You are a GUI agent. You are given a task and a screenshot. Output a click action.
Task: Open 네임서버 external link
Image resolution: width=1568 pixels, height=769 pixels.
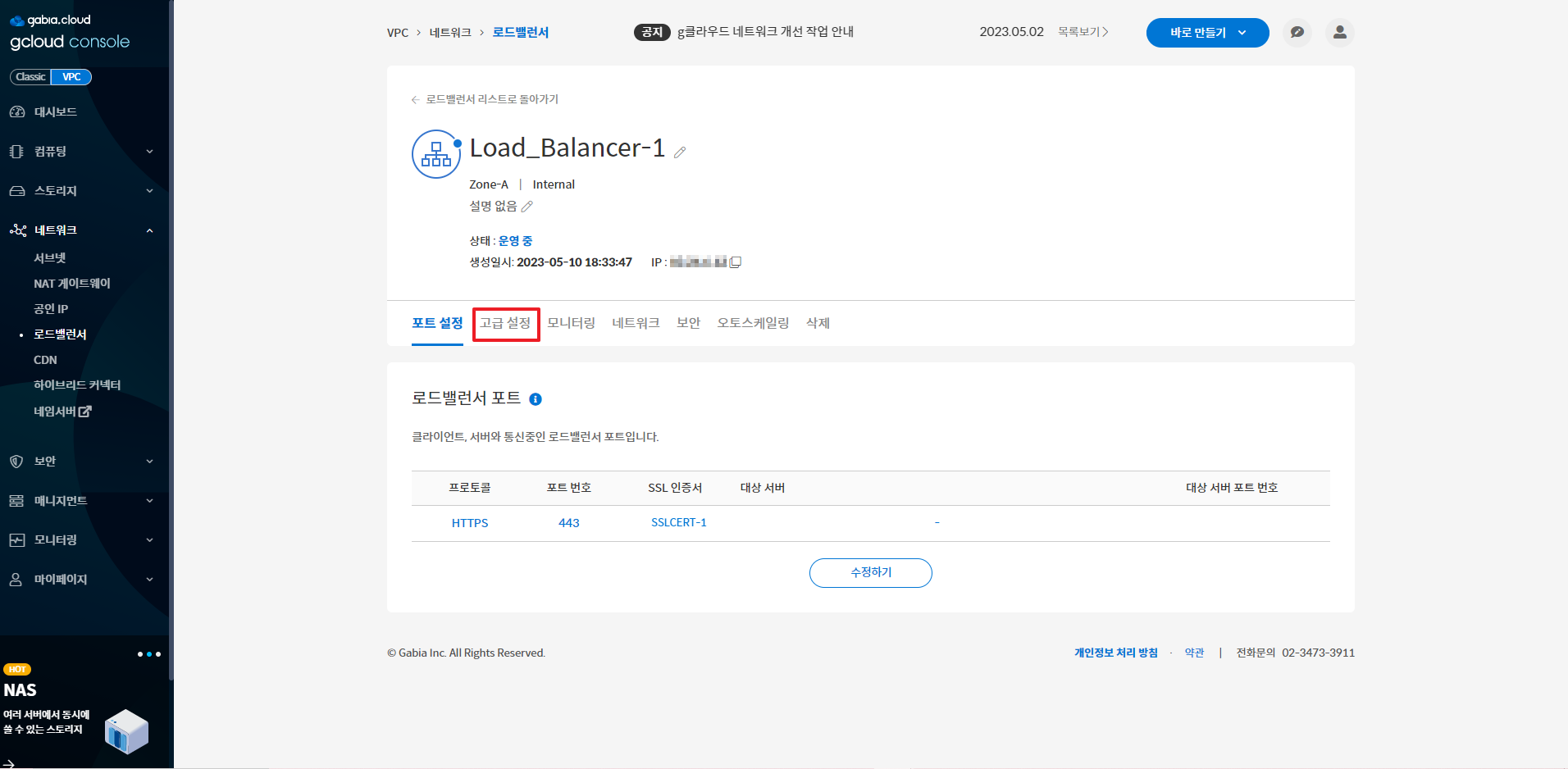pyautogui.click(x=62, y=412)
